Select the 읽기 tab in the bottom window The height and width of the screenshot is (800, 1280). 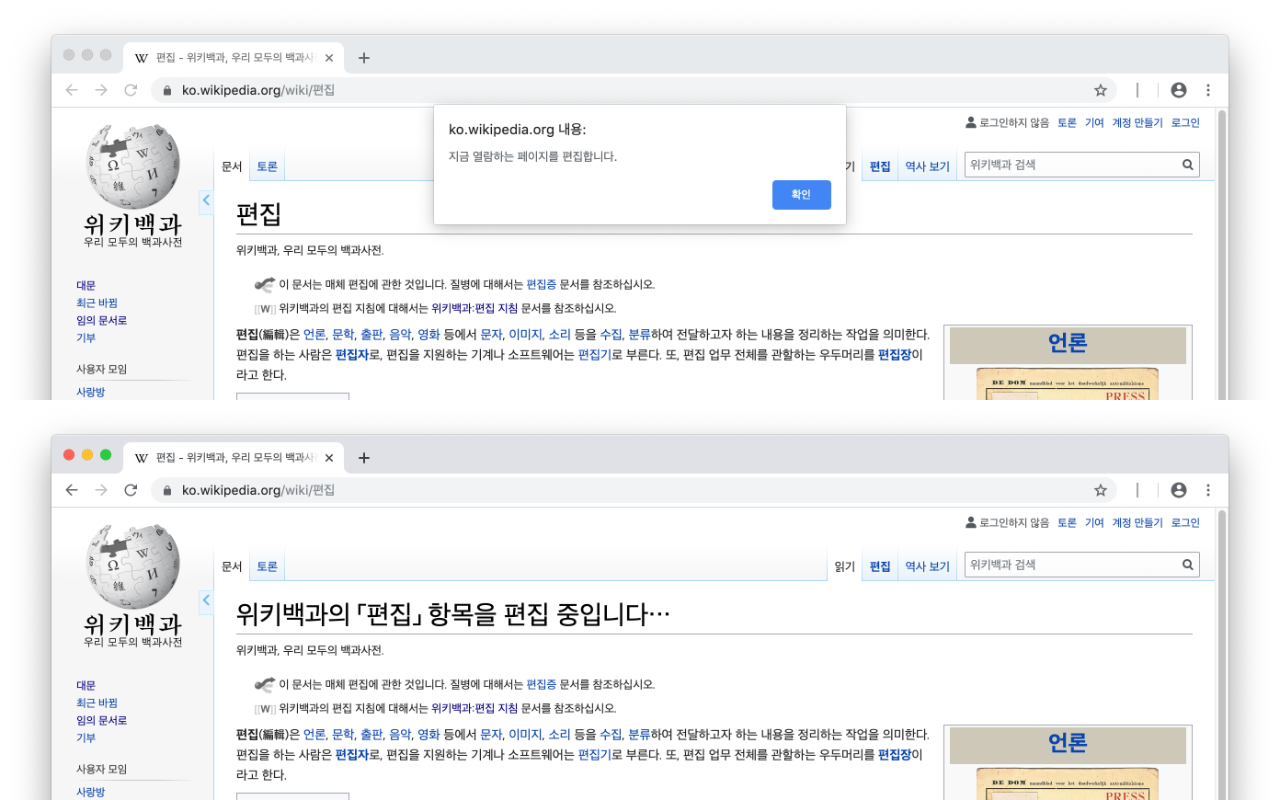[x=844, y=567]
